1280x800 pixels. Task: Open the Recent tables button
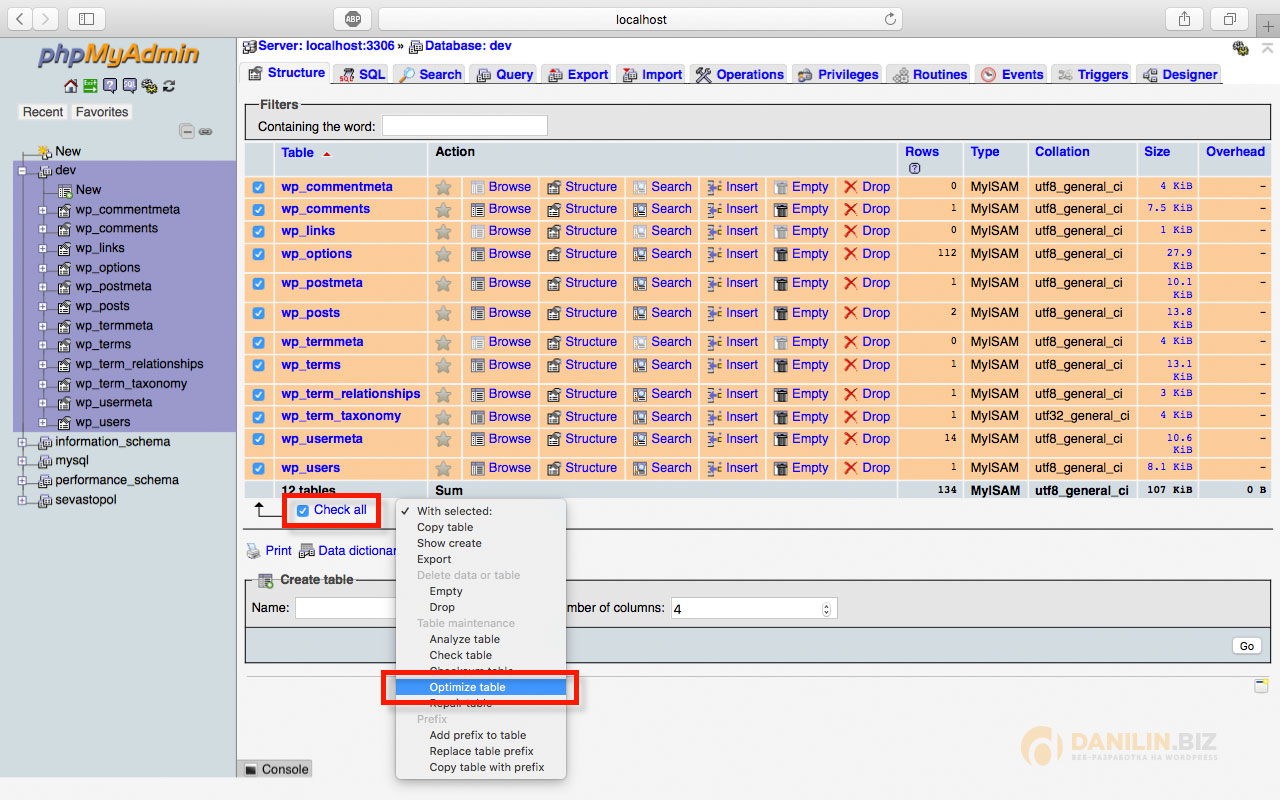click(x=43, y=112)
